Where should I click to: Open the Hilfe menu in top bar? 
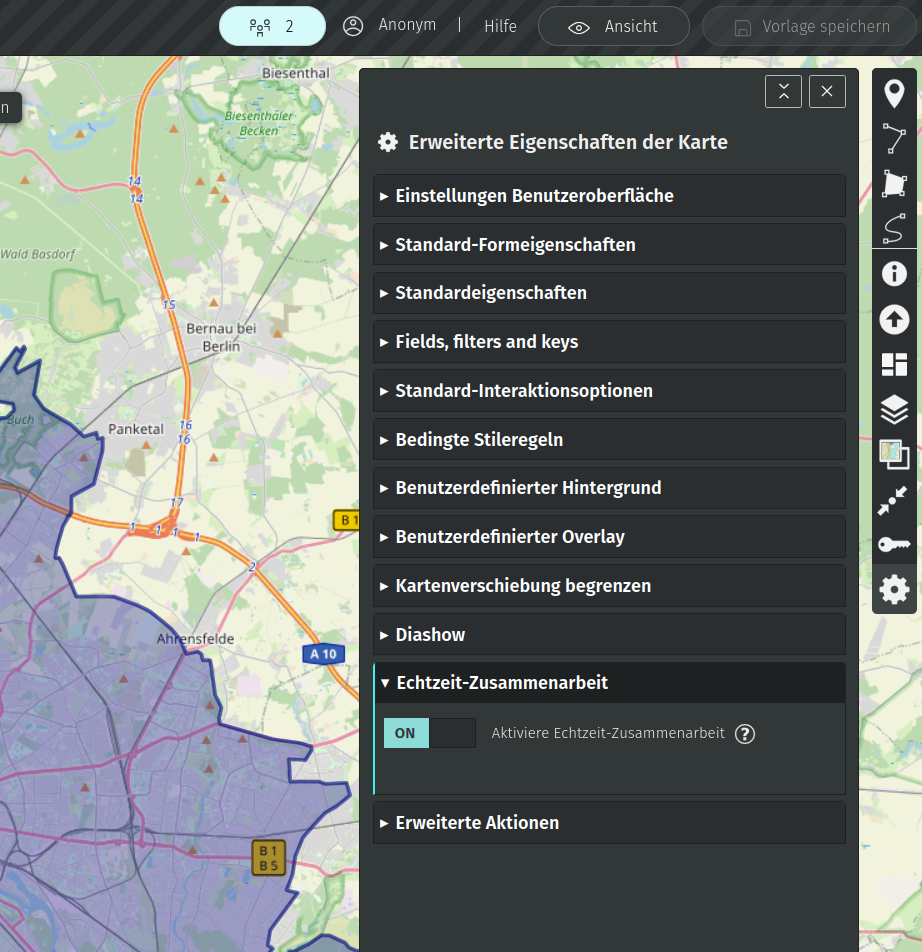500,27
